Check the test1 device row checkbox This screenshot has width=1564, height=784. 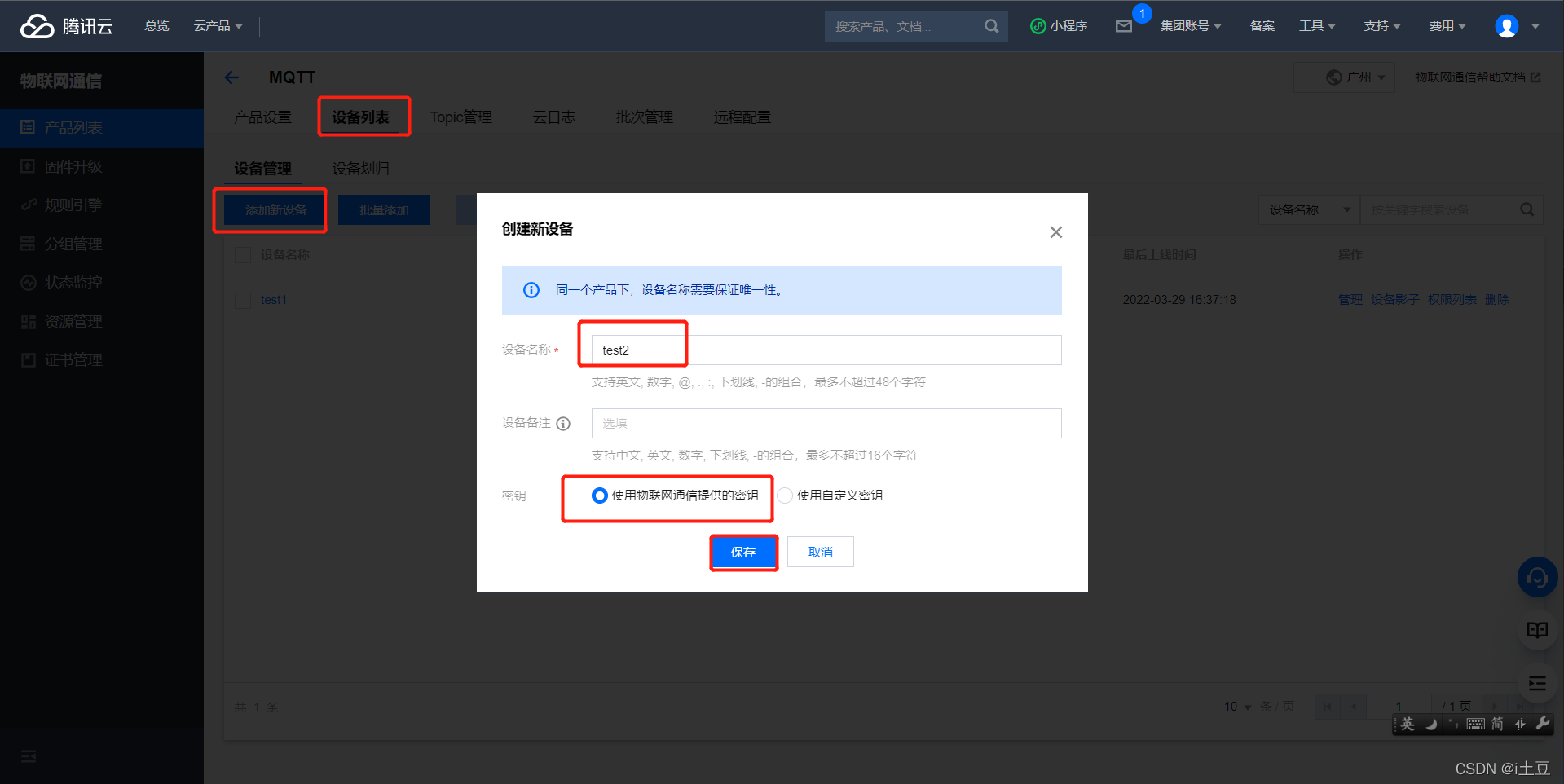tap(243, 300)
